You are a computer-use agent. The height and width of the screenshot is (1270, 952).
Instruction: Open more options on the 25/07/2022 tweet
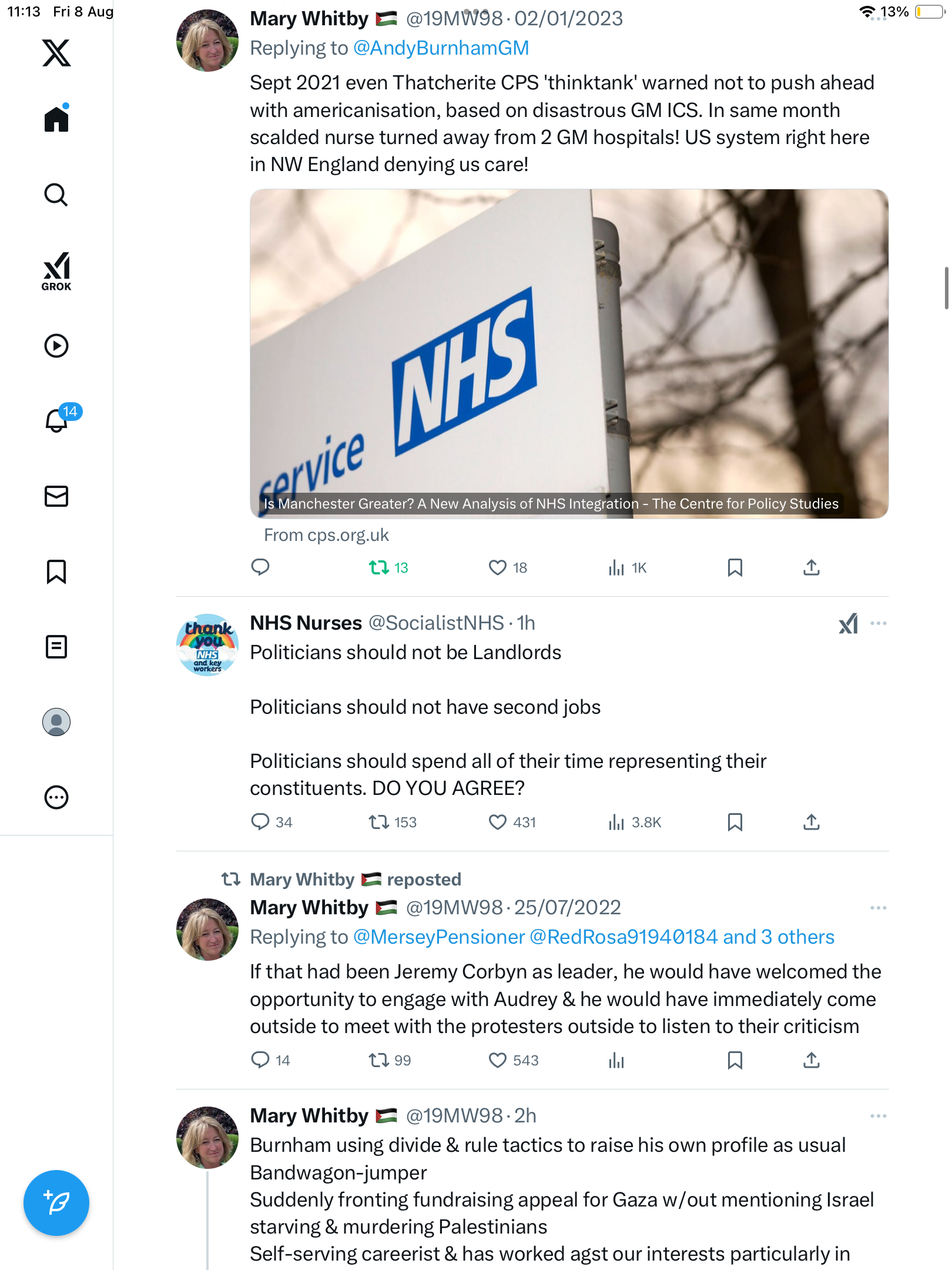pyautogui.click(x=878, y=908)
